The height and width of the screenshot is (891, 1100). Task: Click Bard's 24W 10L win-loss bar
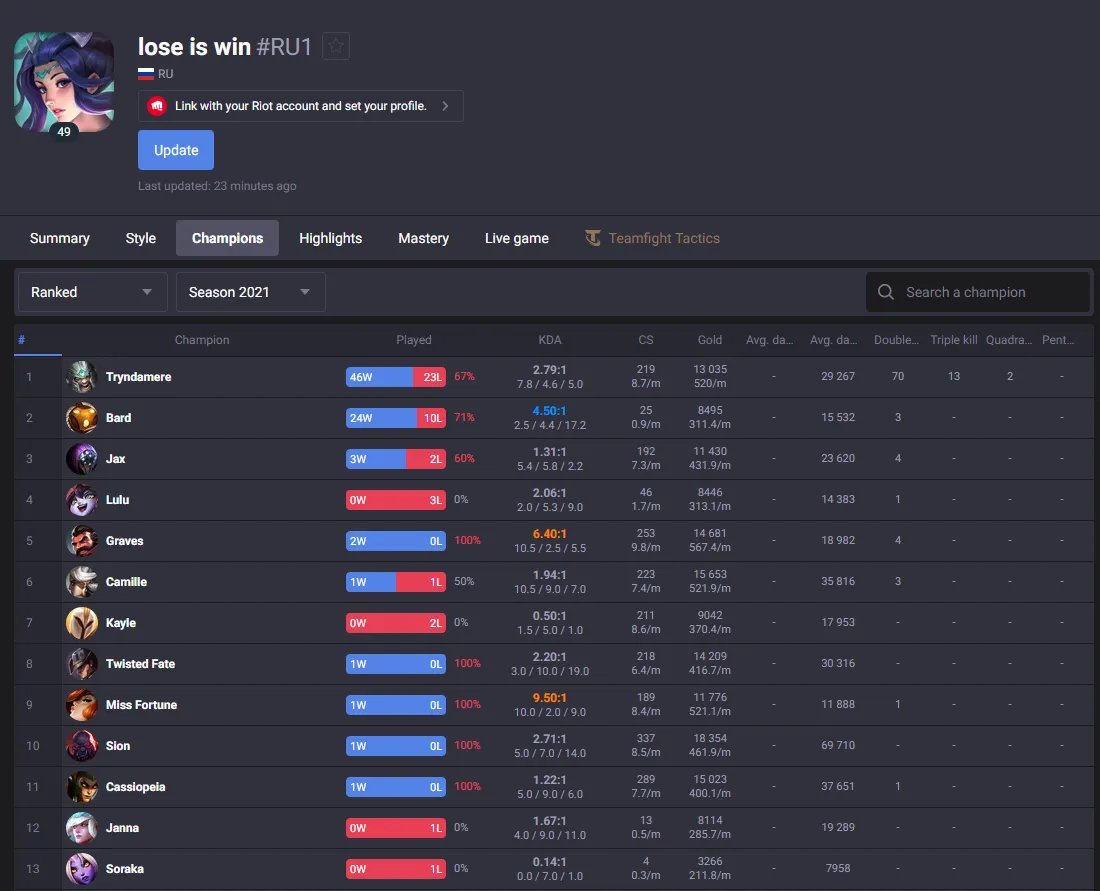396,418
